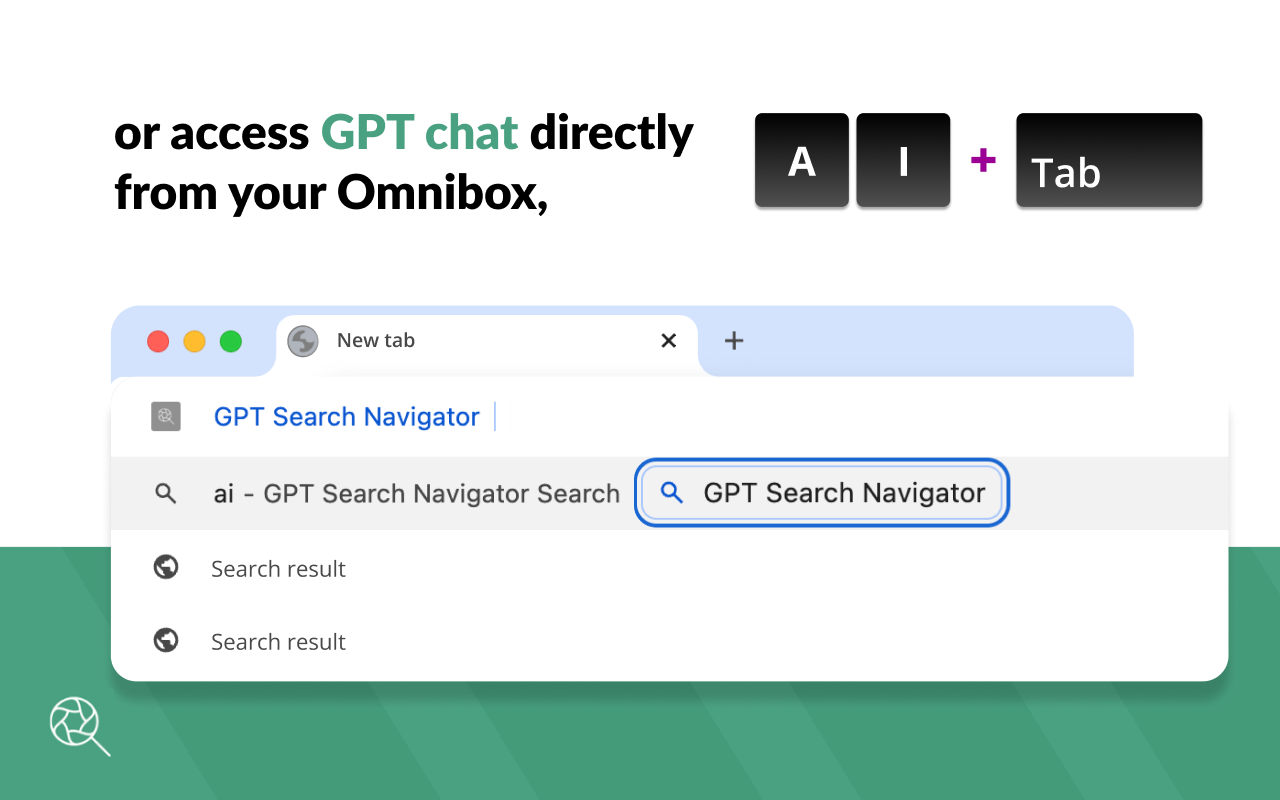Click the globe icon beside the first search result
This screenshot has height=800, width=1280.
166,567
